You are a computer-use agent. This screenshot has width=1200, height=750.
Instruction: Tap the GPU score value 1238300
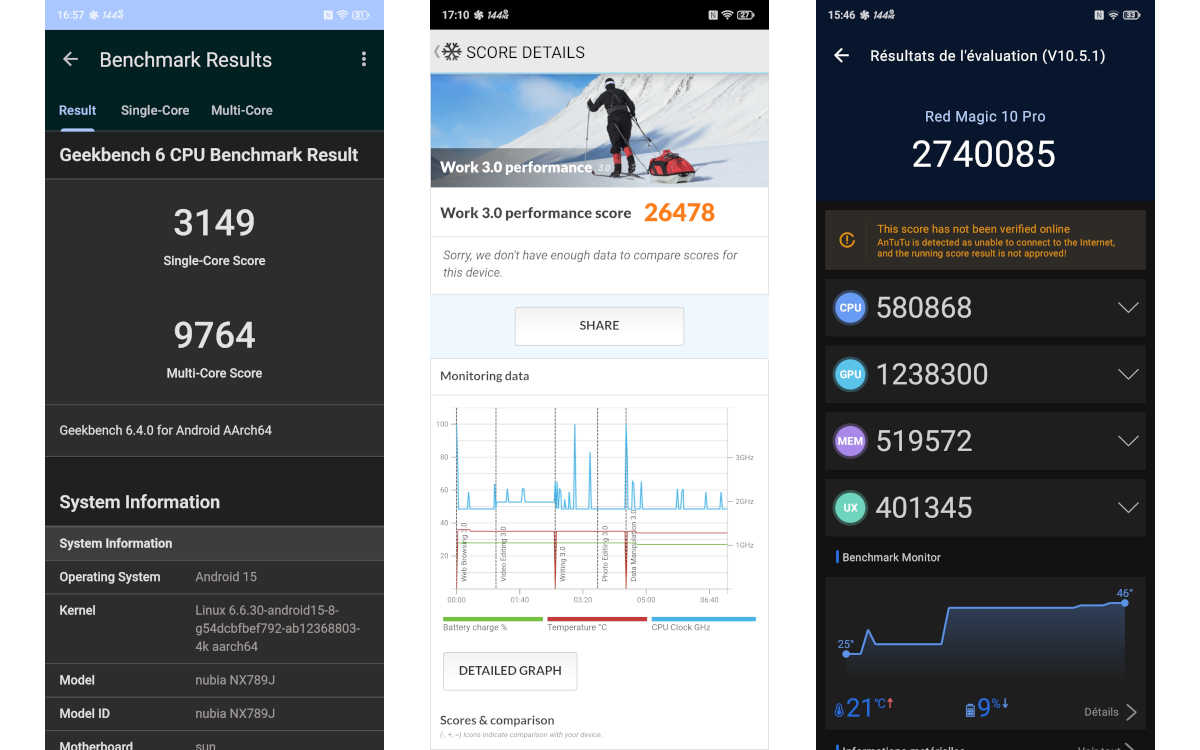(932, 375)
